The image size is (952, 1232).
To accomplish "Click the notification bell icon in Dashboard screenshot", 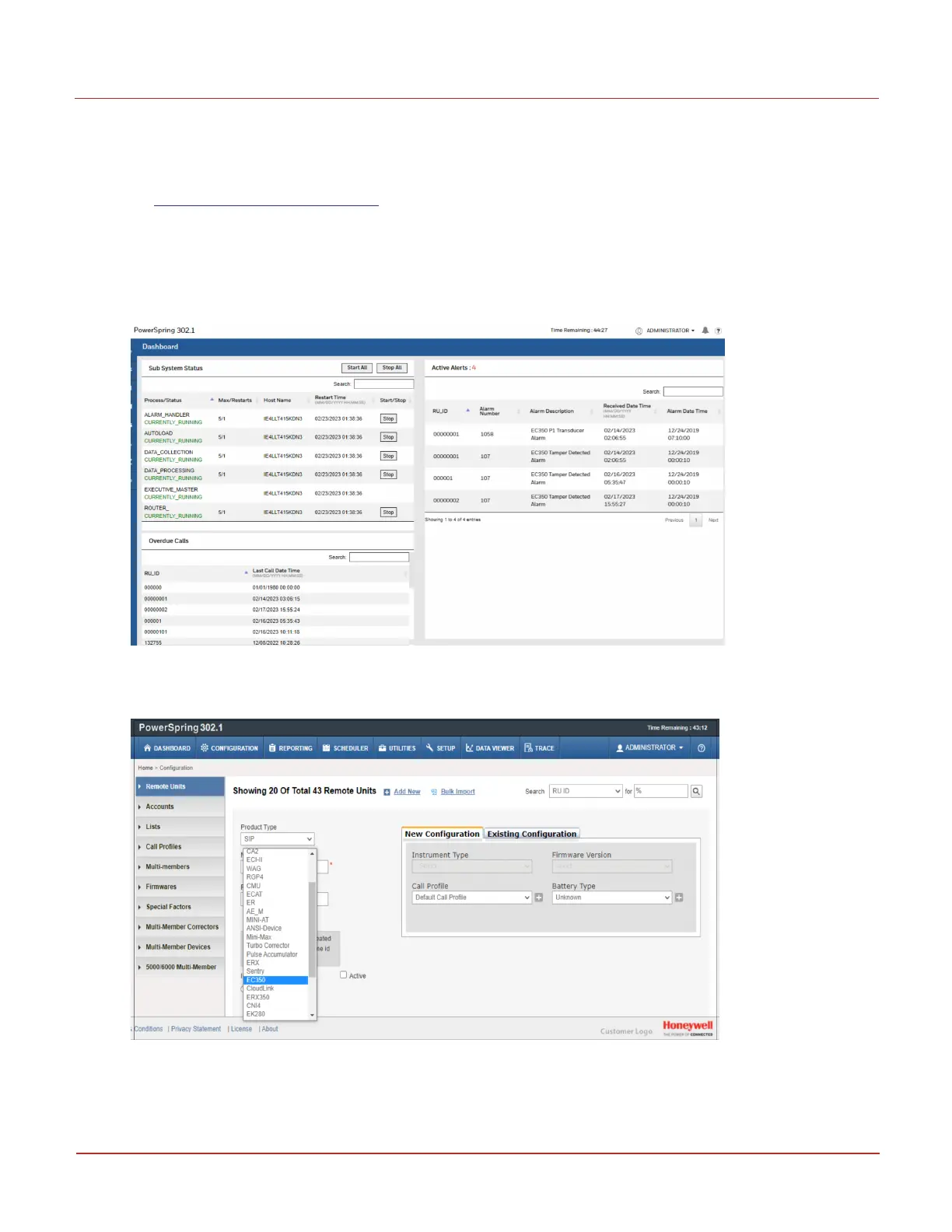I will (x=705, y=331).
